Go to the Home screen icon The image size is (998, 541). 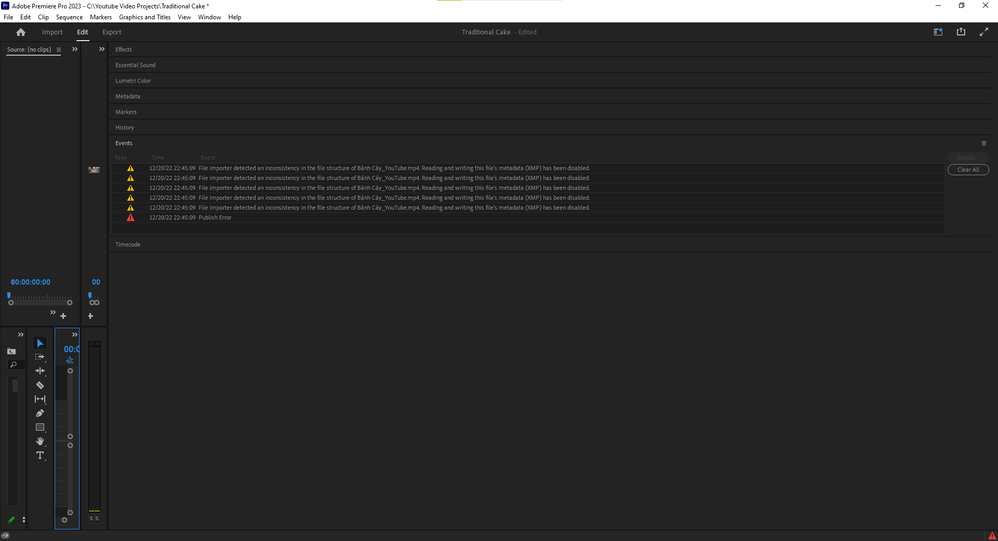tap(20, 32)
